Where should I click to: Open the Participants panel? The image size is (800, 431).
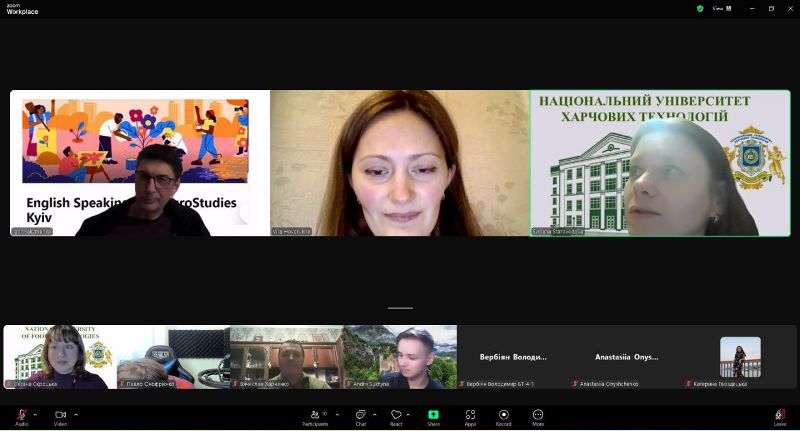point(315,417)
